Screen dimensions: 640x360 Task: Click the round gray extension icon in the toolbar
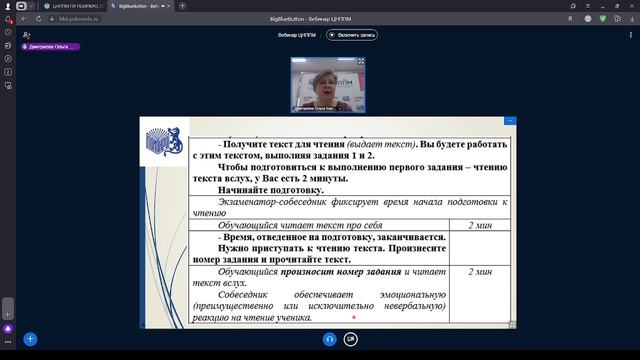[x=588, y=19]
